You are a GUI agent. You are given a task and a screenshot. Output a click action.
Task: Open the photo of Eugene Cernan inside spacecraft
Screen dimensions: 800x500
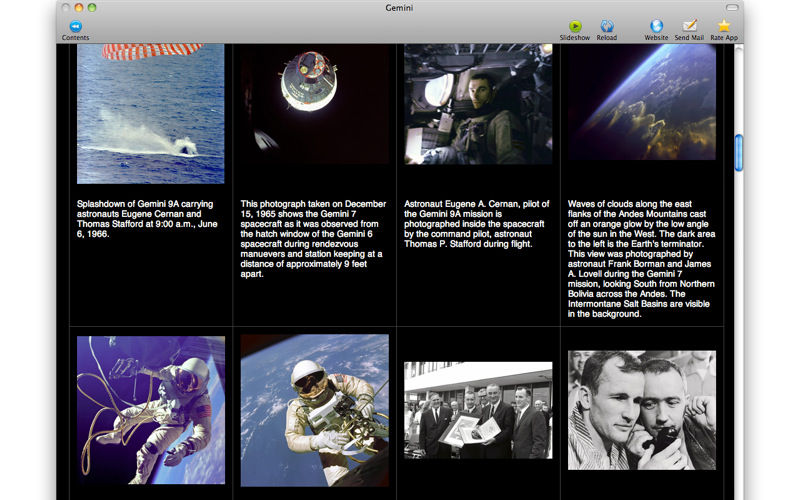tap(478, 104)
